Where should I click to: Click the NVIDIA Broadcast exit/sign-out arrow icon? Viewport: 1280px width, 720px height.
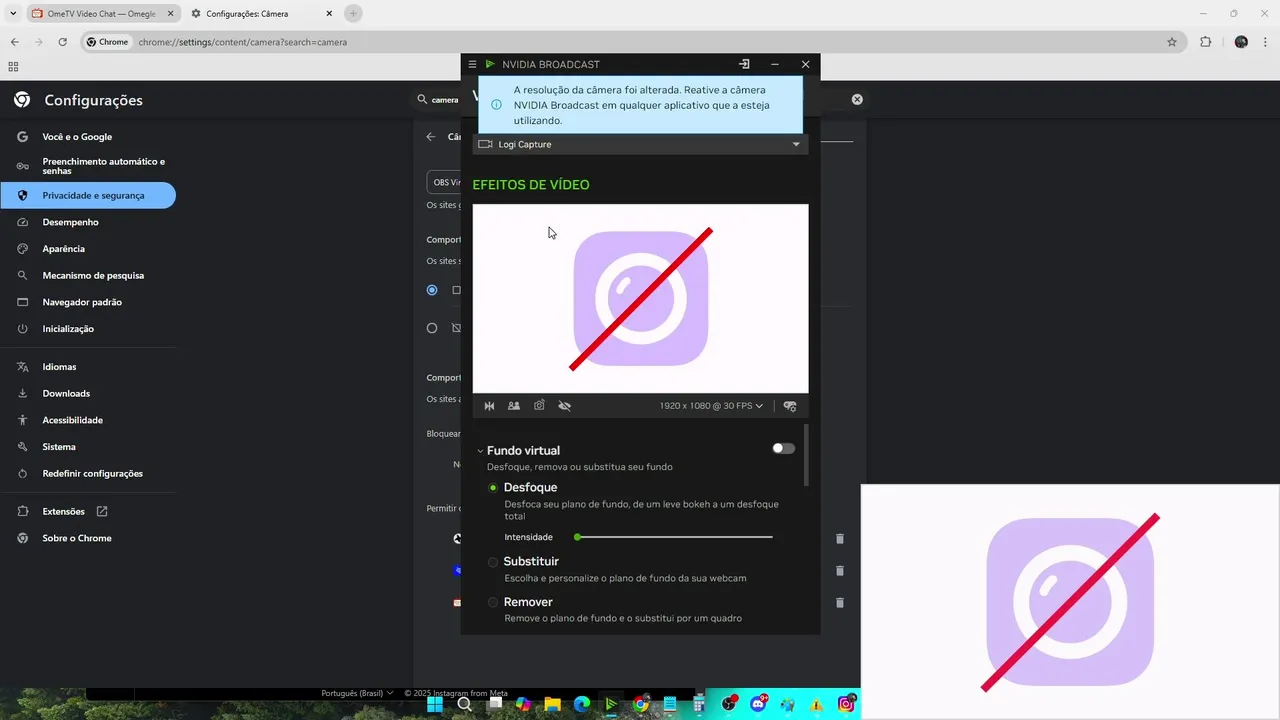tap(744, 64)
